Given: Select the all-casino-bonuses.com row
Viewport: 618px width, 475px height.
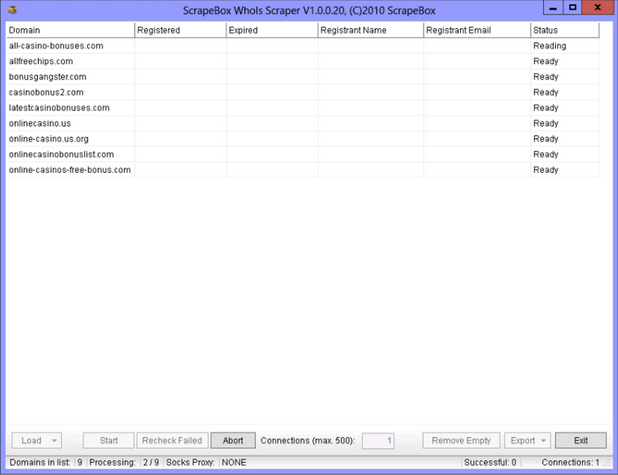Looking at the screenshot, I should point(303,46).
